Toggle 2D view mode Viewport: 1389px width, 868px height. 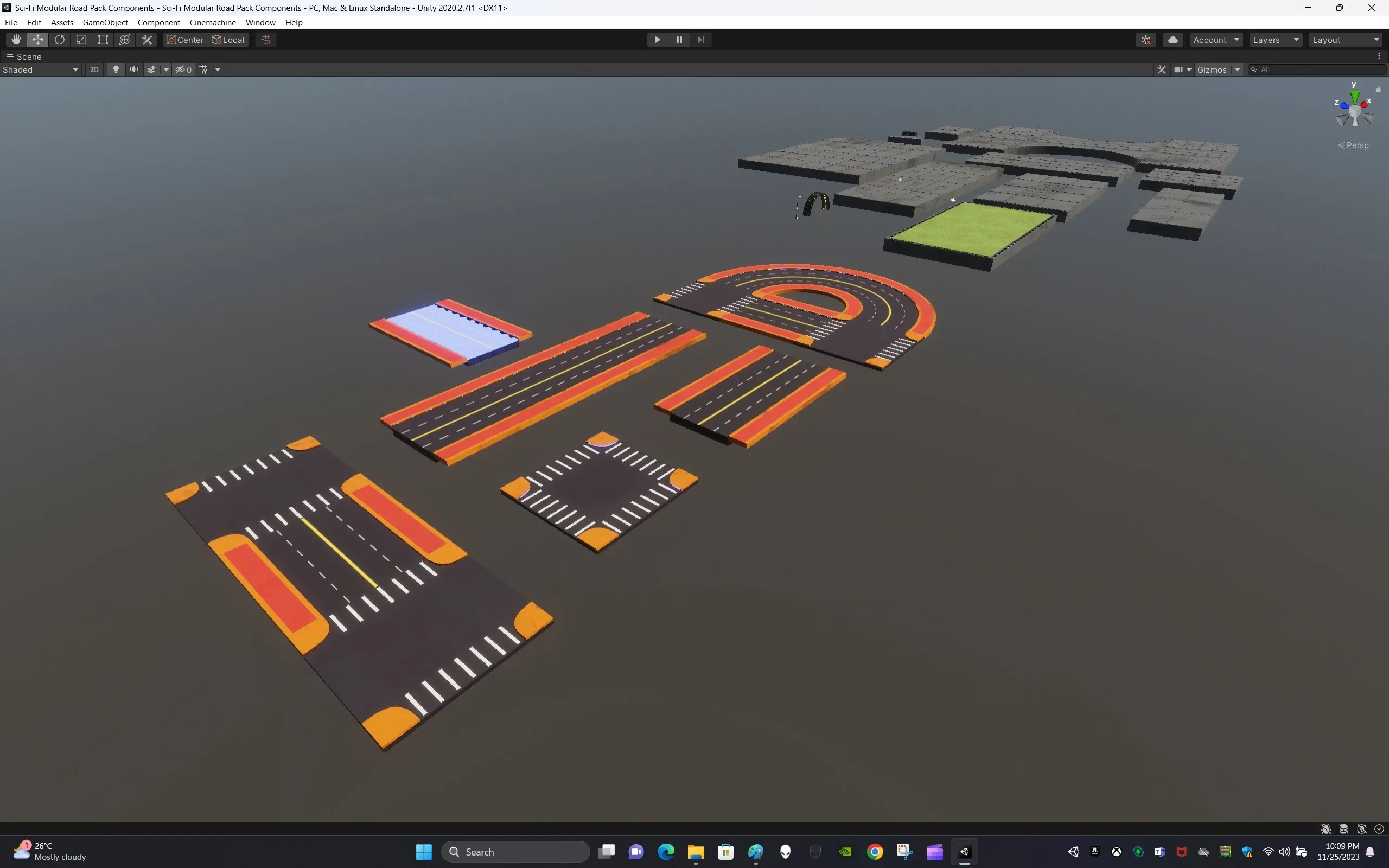pos(94,69)
